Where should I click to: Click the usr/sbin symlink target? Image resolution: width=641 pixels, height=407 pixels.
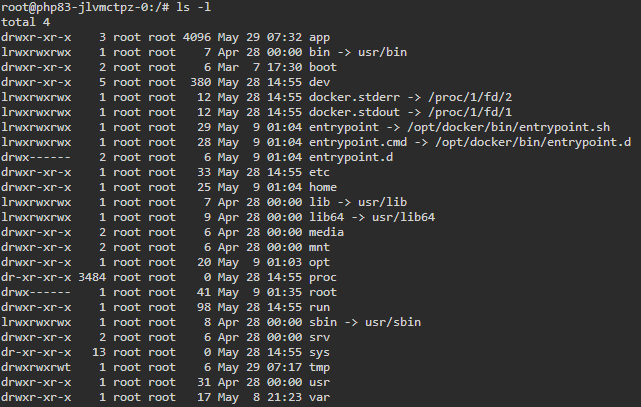click(x=393, y=322)
